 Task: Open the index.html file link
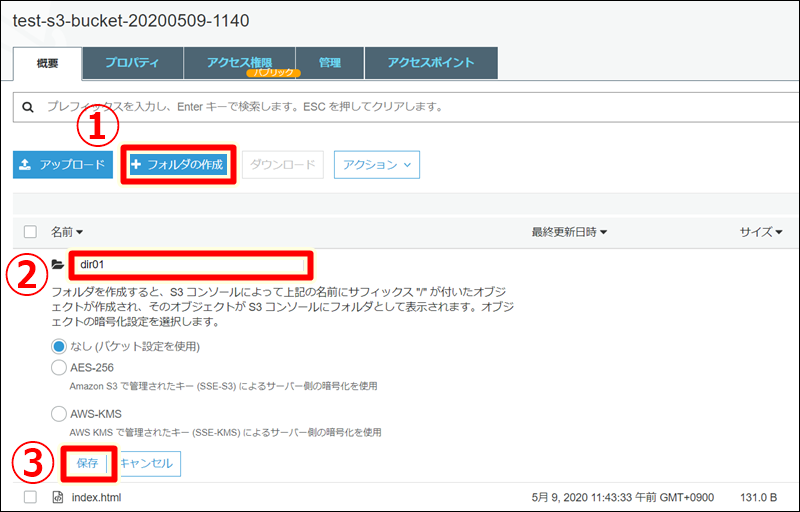(96, 497)
